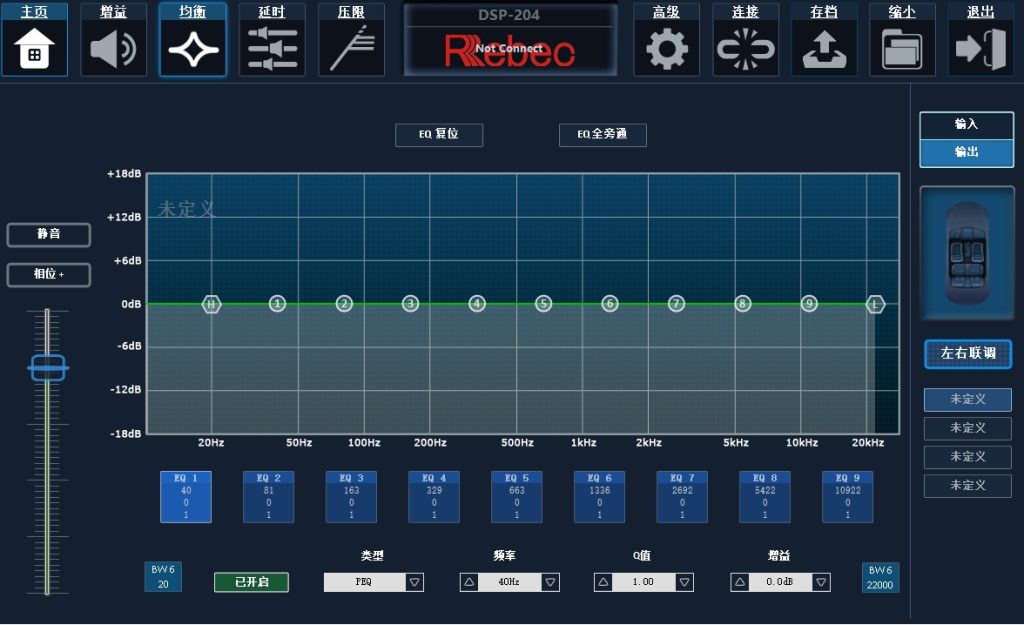
Task: Select the EQ 8 band tile
Action: tap(765, 496)
